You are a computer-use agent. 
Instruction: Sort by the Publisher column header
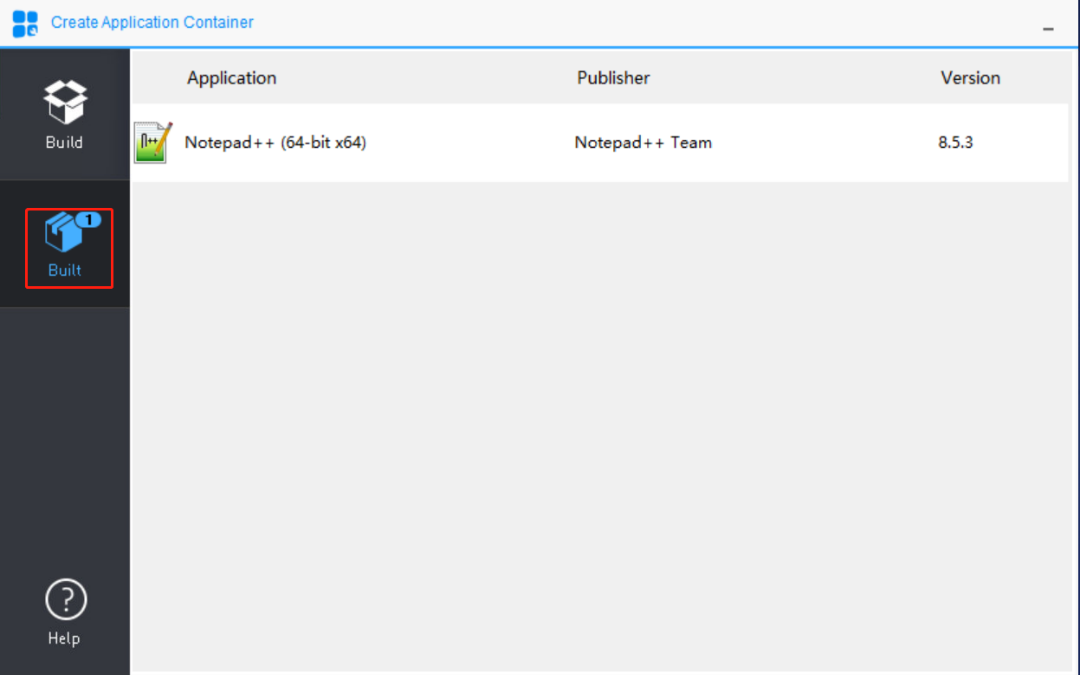613,78
